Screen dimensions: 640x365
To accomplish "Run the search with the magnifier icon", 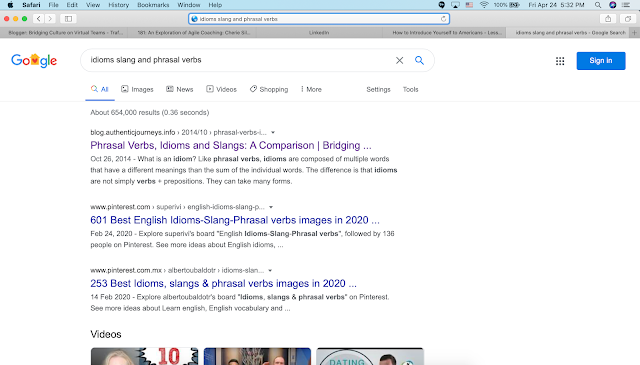I will [419, 60].
